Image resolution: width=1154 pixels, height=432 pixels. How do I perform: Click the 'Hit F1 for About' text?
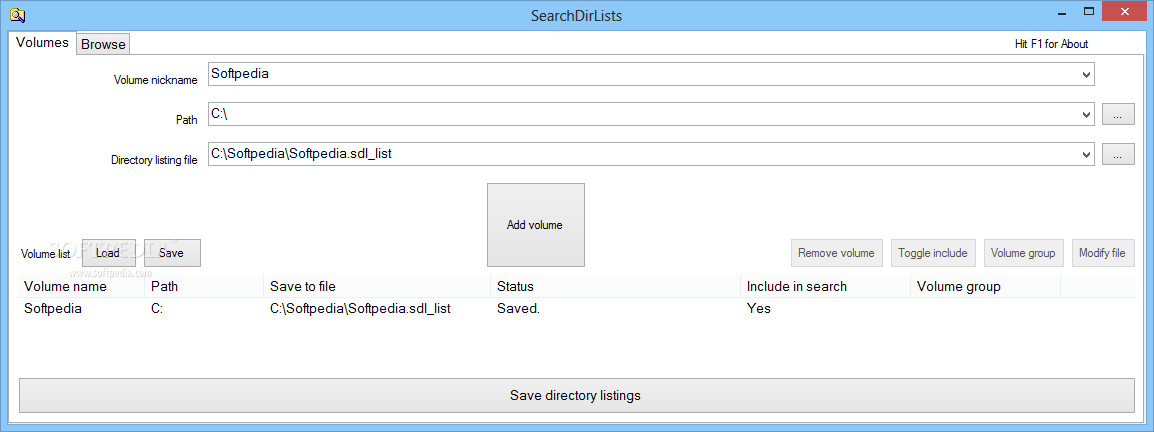point(1052,44)
